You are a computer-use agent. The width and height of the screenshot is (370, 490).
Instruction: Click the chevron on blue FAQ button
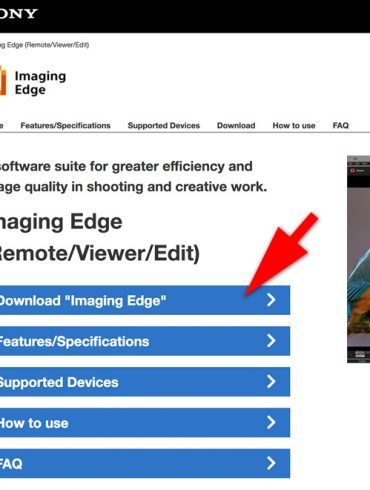[271, 463]
